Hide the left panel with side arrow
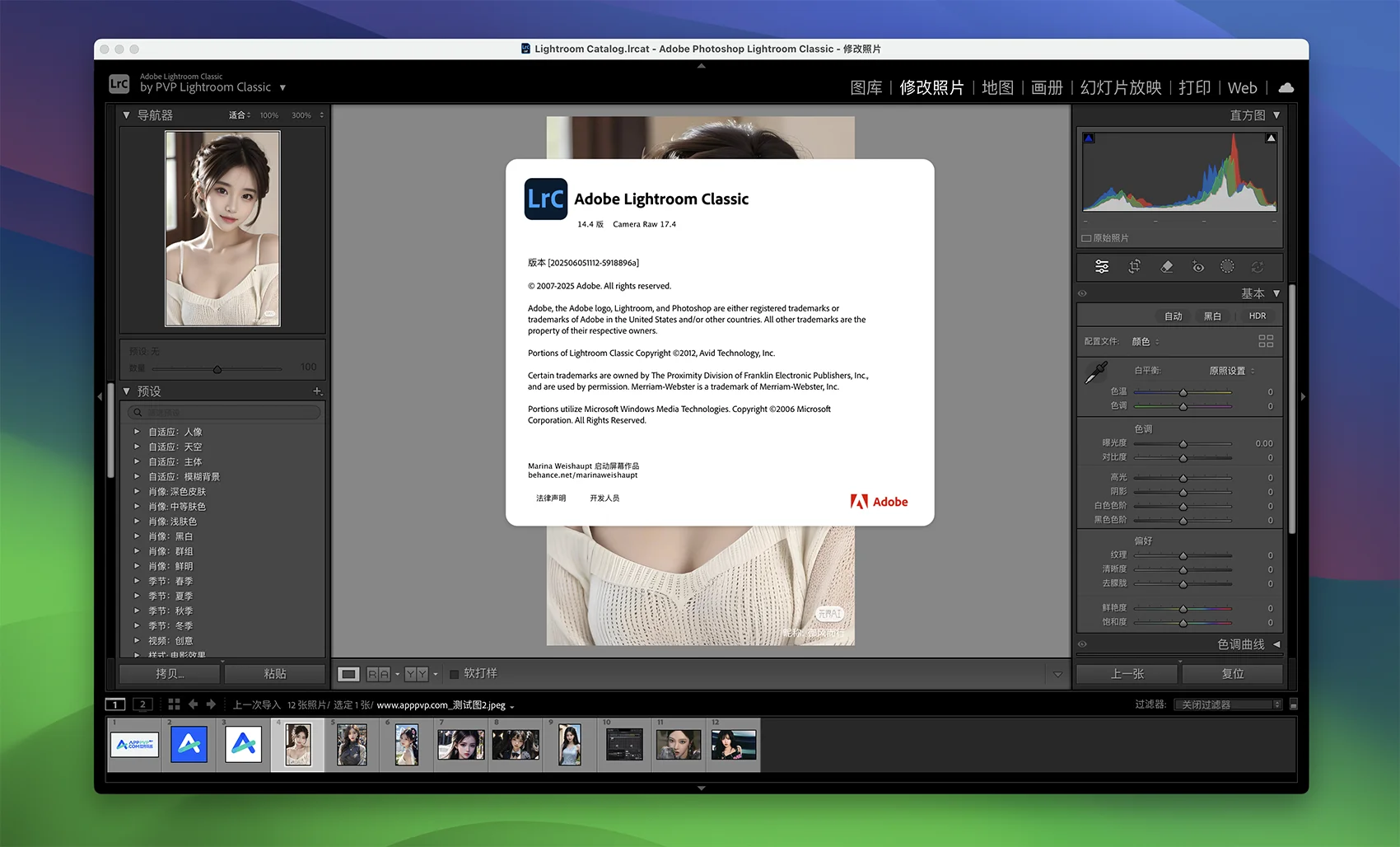1400x847 pixels. 100,396
